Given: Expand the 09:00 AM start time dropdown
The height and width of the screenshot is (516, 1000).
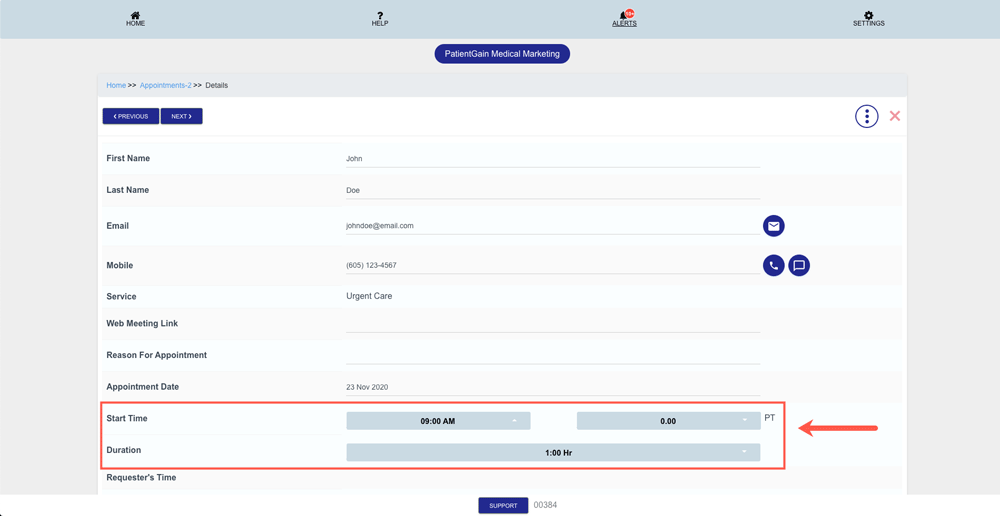Looking at the screenshot, I should (x=438, y=421).
